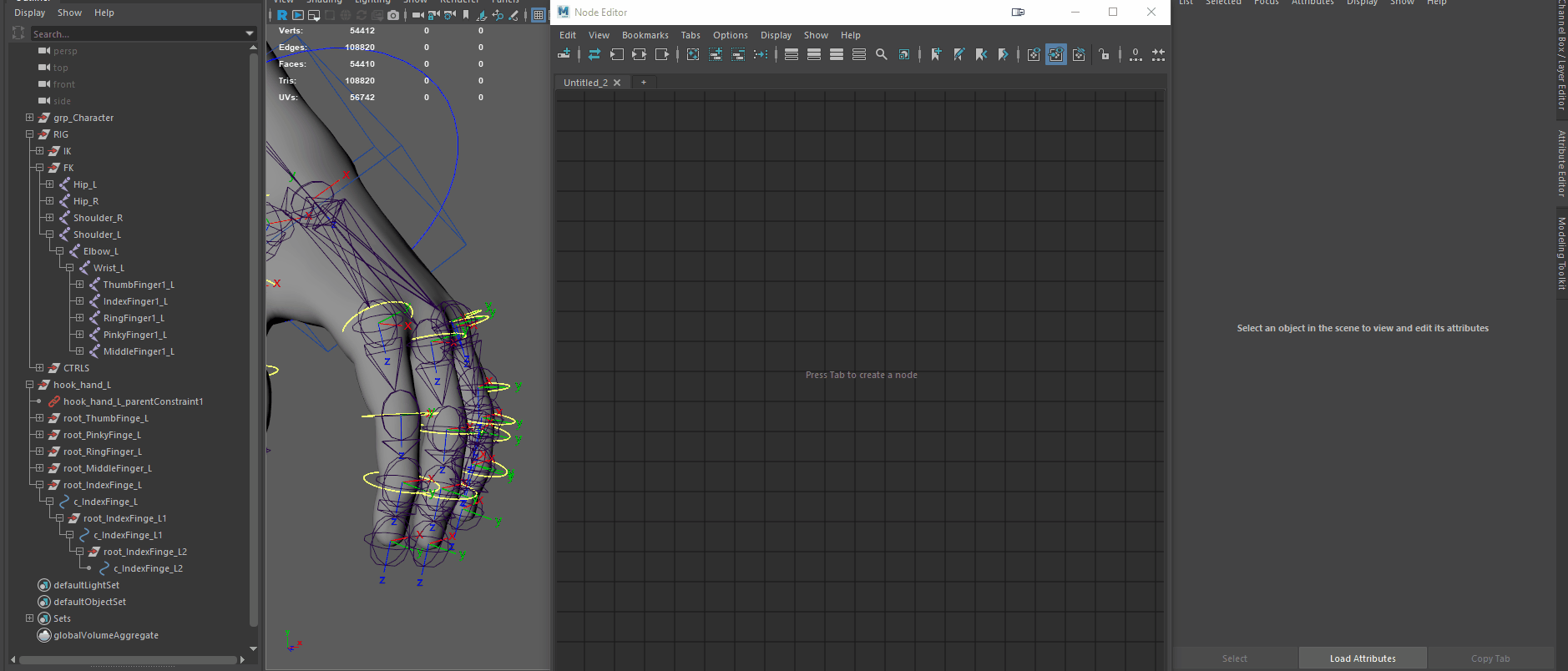Screen dimensions: 1568x671
Task: Expand the IK group
Action: pyautogui.click(x=39, y=151)
